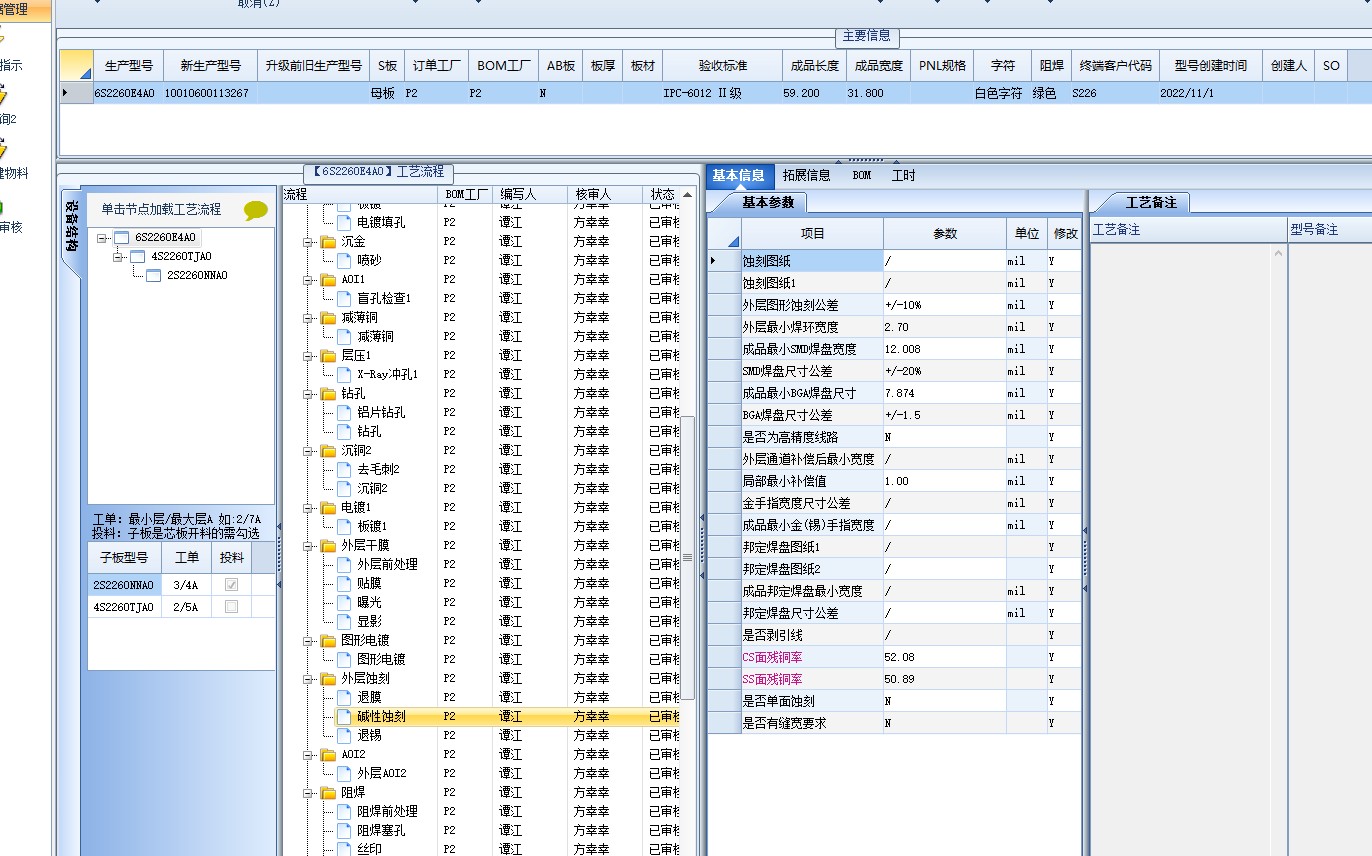This screenshot has width=1372, height=856.
Task: Click the folder icon beside 沉金
Action: pos(328,242)
